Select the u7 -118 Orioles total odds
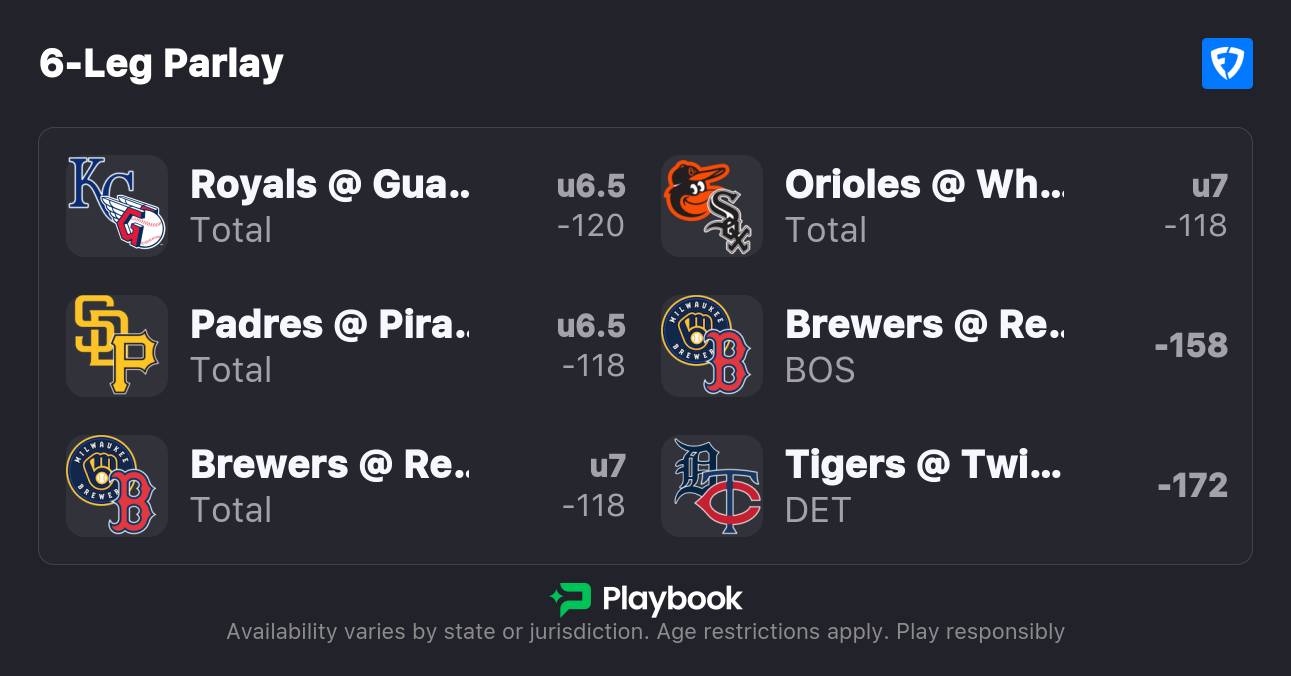The width and height of the screenshot is (1291, 676). pyautogui.click(x=1196, y=206)
